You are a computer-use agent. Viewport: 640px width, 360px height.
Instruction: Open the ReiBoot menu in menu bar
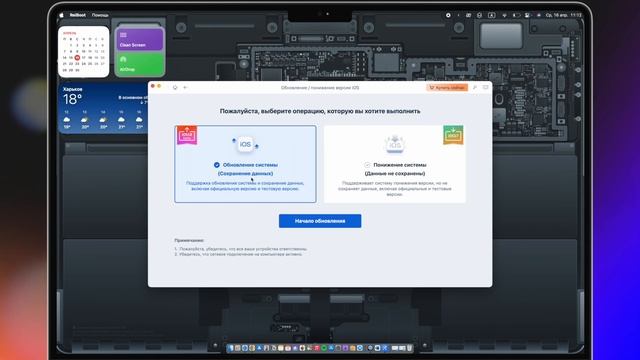pyautogui.click(x=78, y=15)
